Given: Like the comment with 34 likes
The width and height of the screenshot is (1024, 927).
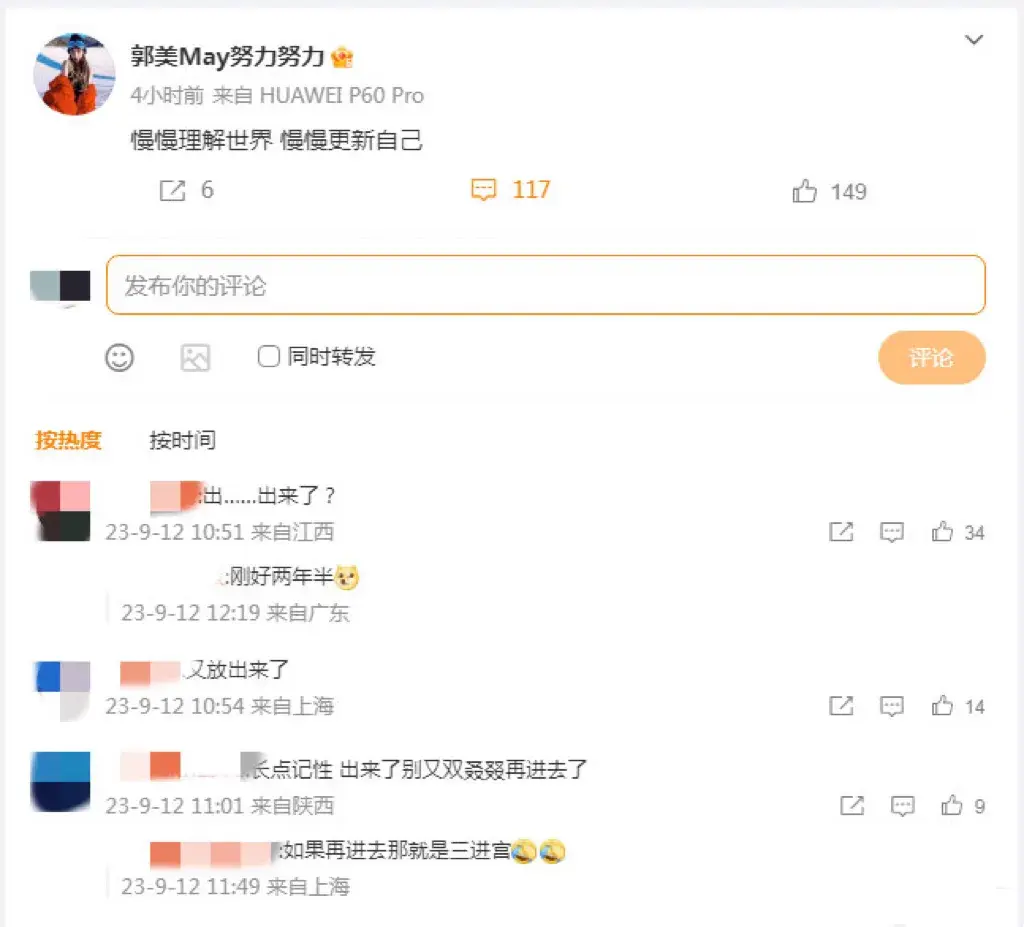Looking at the screenshot, I should pos(942,533).
